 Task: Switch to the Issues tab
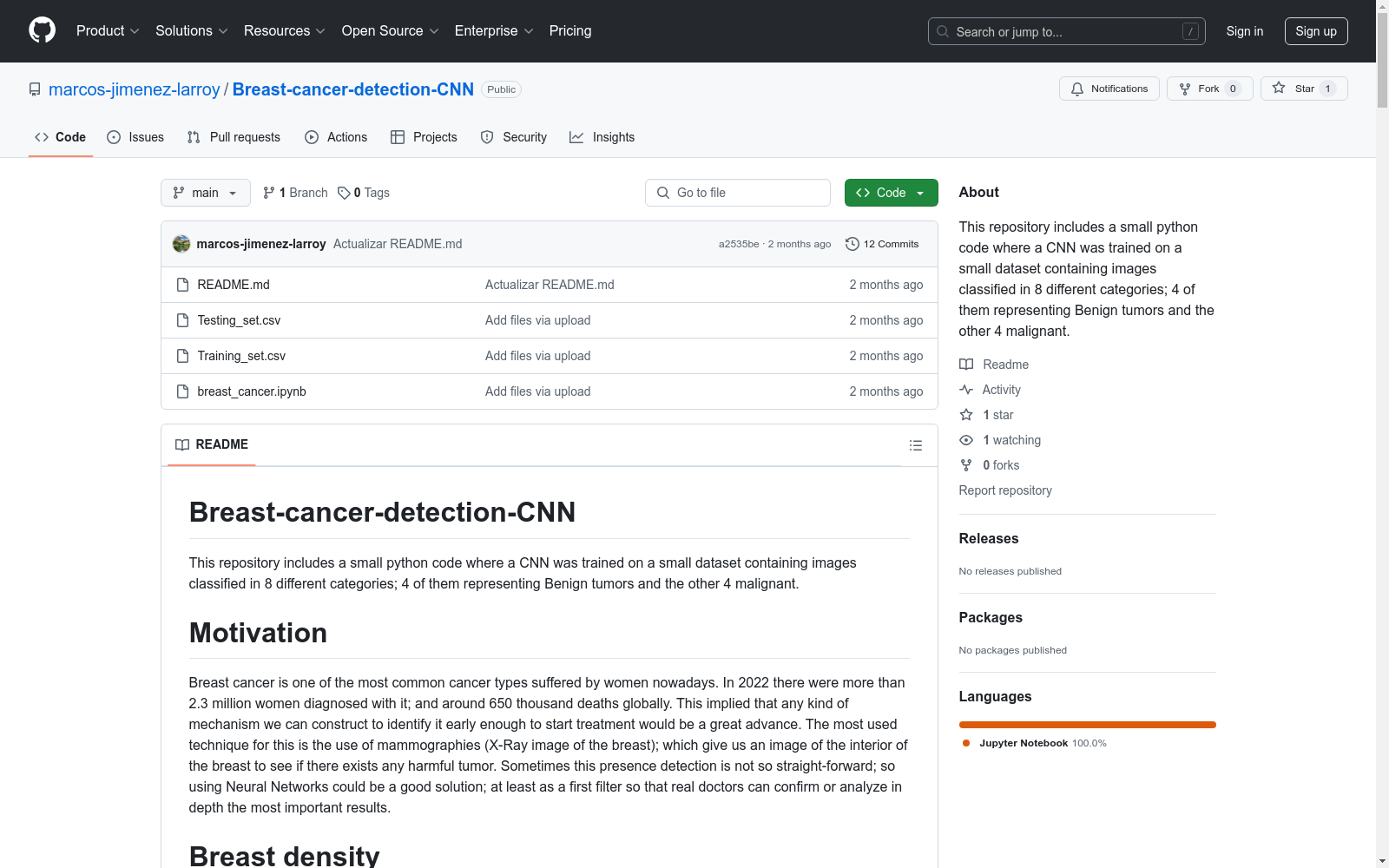tap(135, 137)
